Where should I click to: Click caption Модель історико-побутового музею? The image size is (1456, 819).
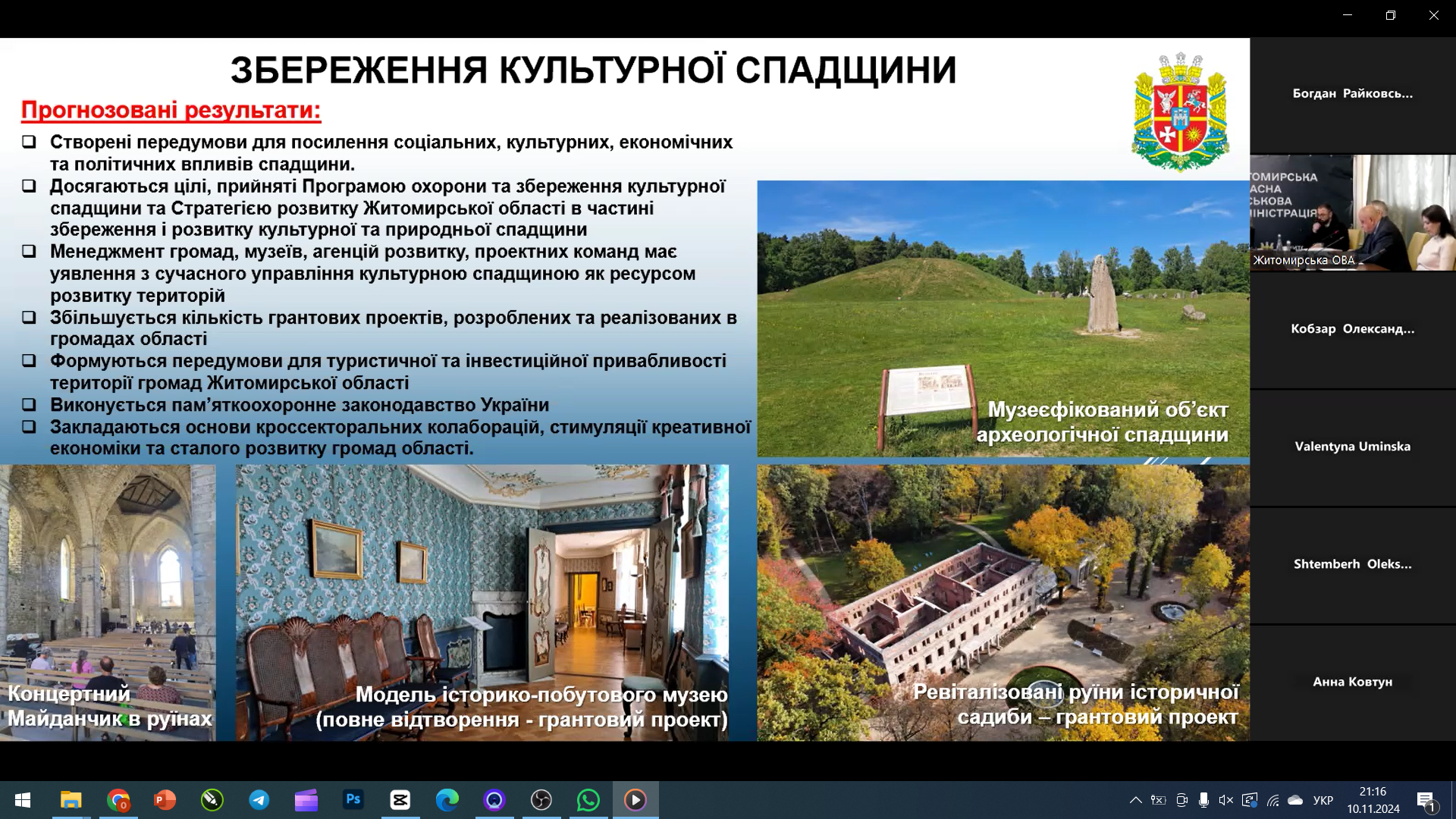tap(522, 707)
